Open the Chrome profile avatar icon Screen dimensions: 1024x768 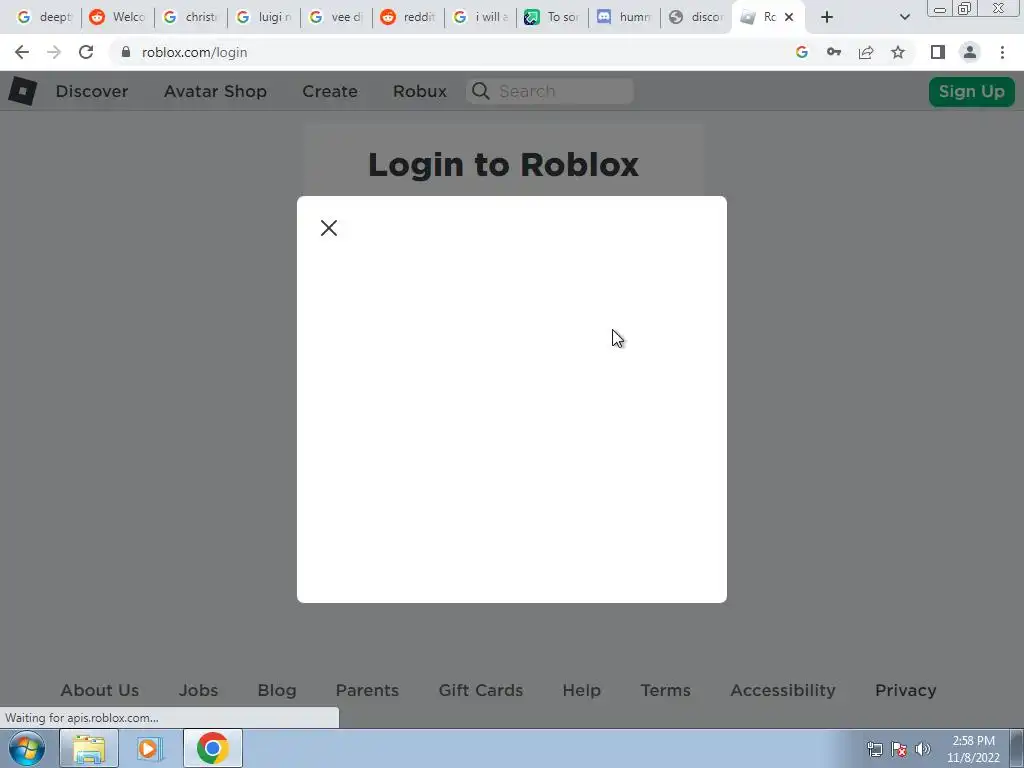(970, 52)
